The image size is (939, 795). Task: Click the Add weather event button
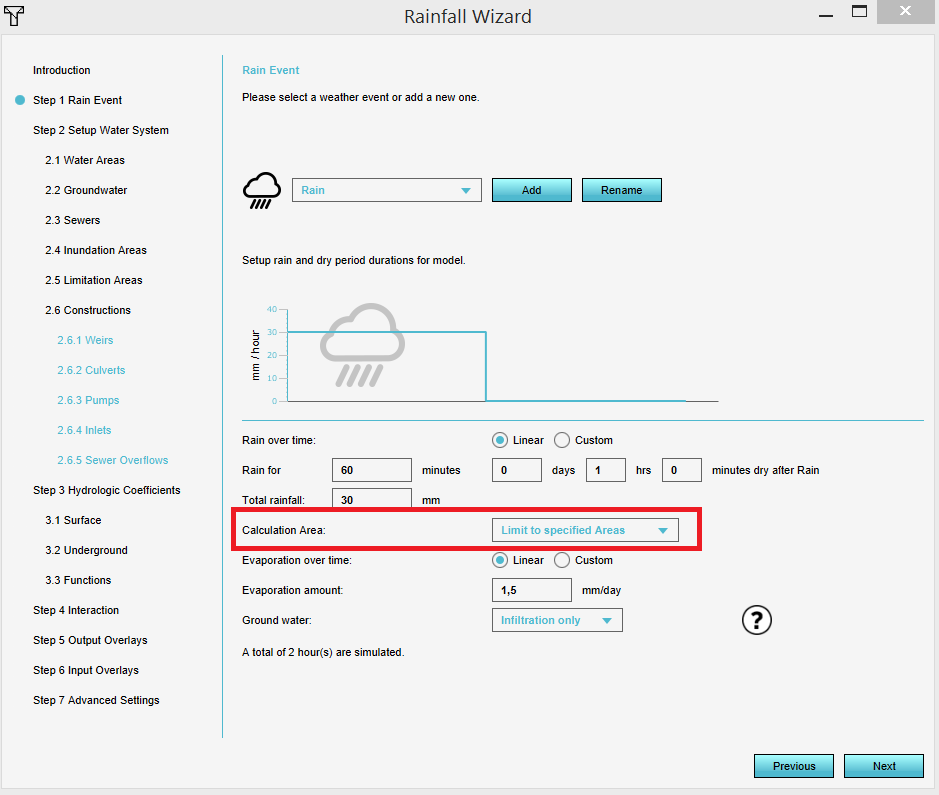pyautogui.click(x=531, y=190)
